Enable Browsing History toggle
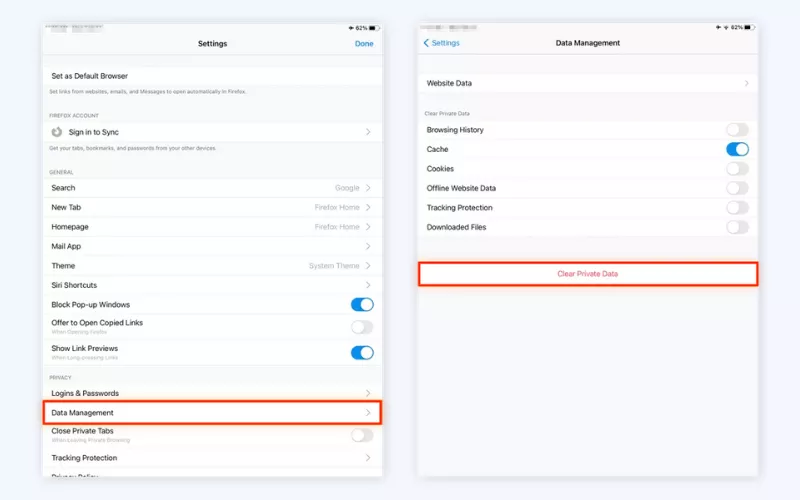The height and width of the screenshot is (500, 800). tap(737, 130)
